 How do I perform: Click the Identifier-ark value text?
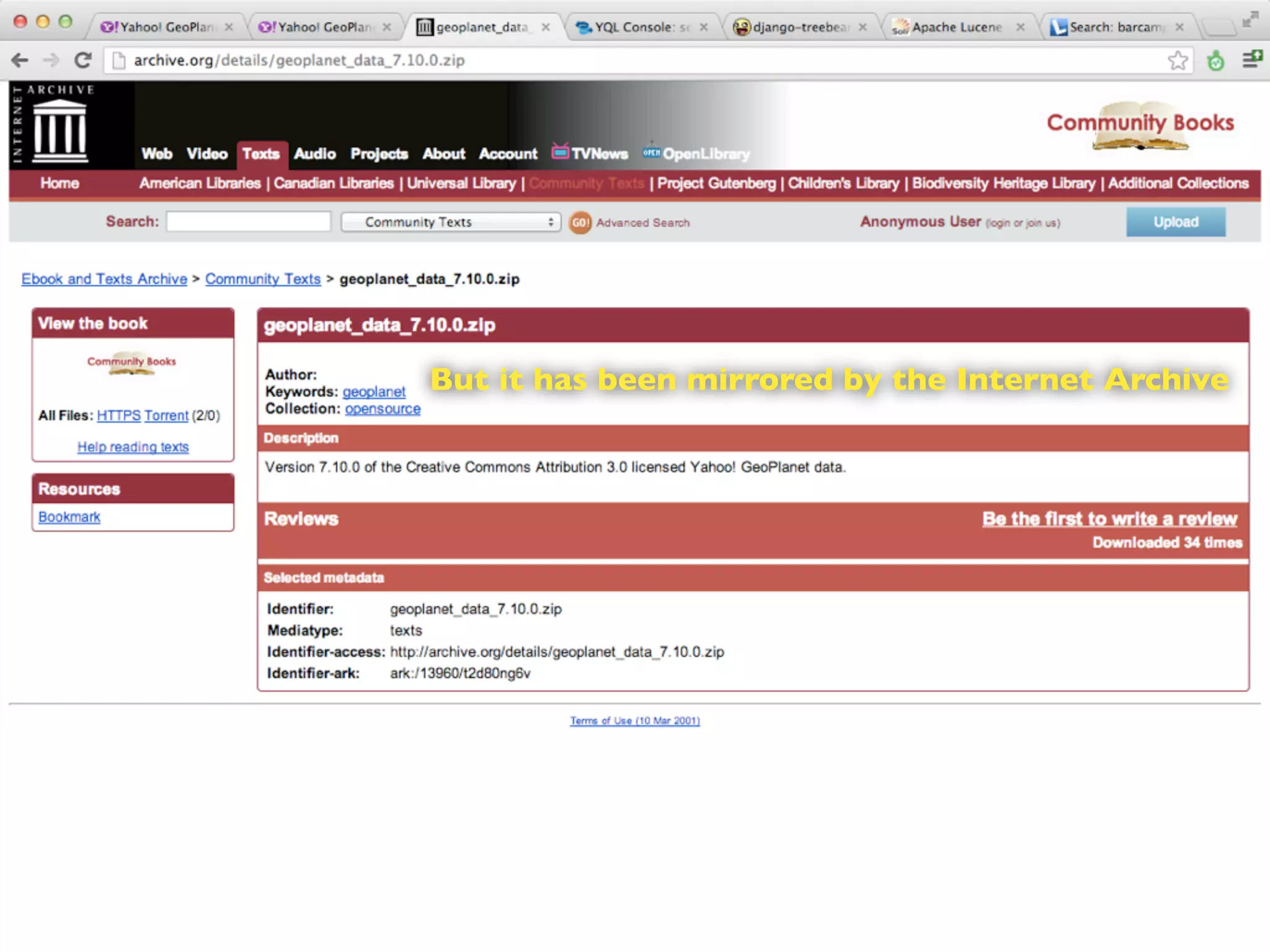[460, 674]
